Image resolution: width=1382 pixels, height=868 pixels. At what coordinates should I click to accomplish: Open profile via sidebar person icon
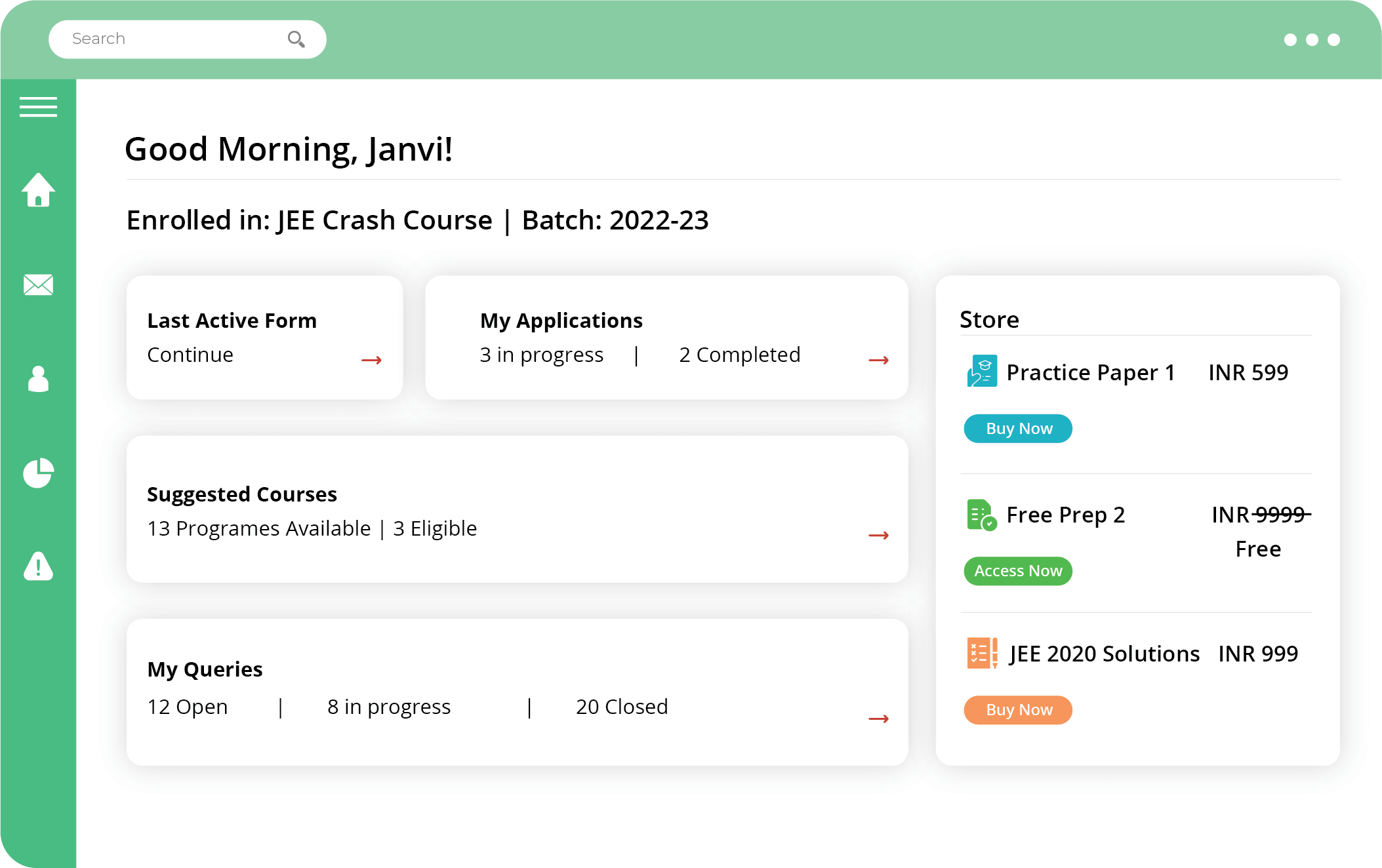(x=38, y=379)
